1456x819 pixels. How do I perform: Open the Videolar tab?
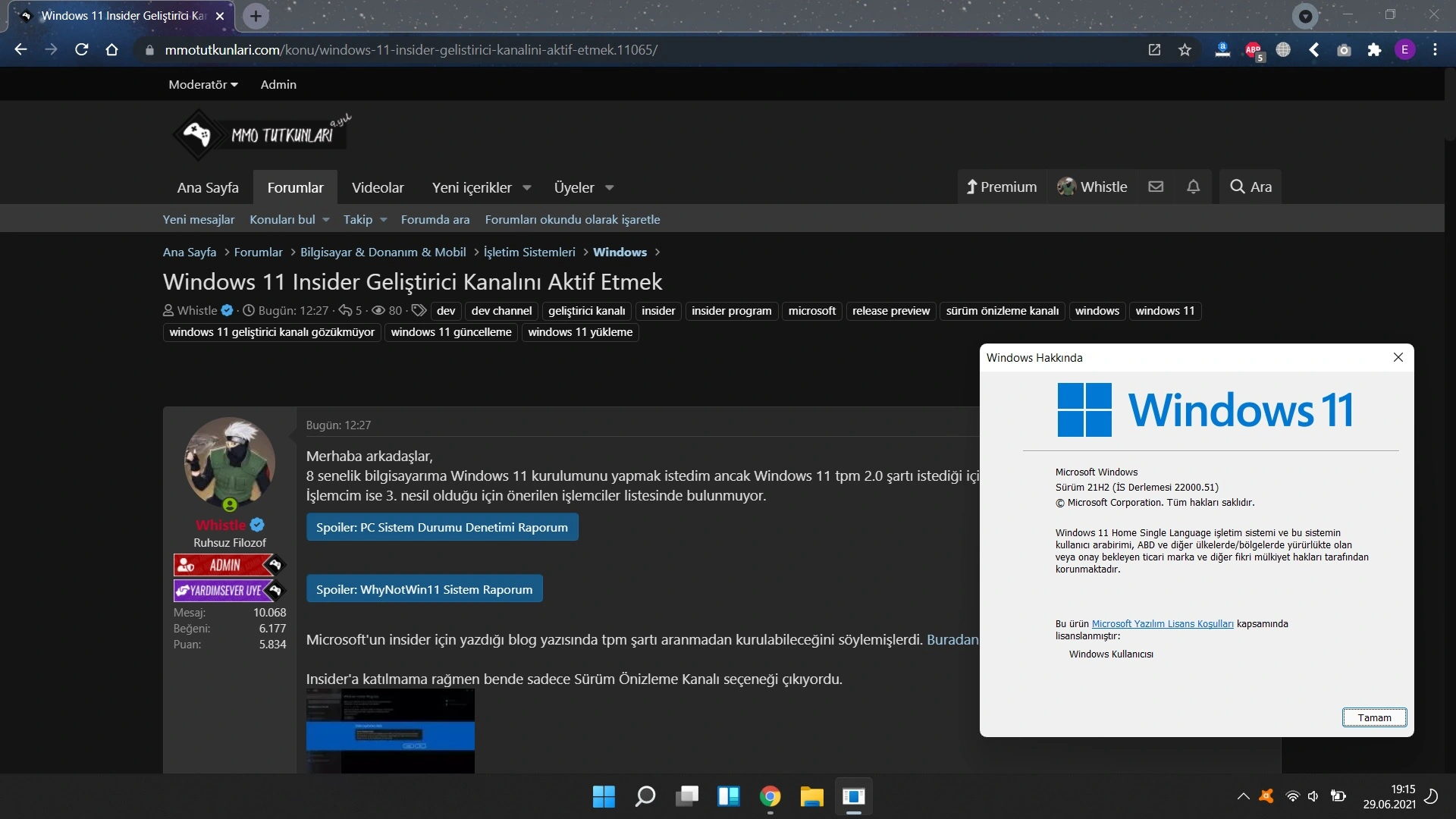click(x=378, y=187)
